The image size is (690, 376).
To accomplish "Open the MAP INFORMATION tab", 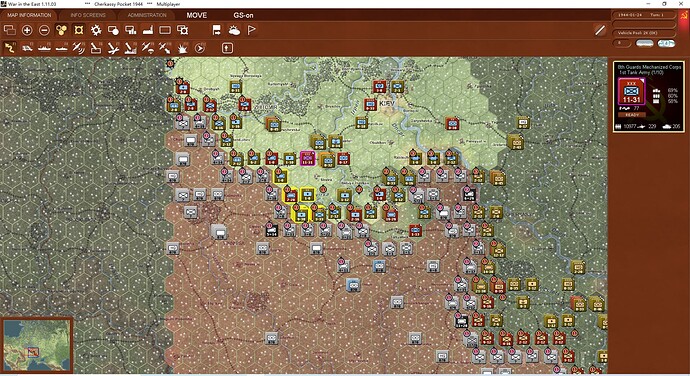I will (x=29, y=15).
